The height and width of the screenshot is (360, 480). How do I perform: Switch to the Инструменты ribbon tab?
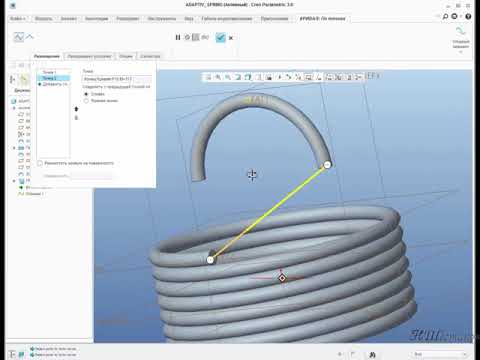[162, 19]
